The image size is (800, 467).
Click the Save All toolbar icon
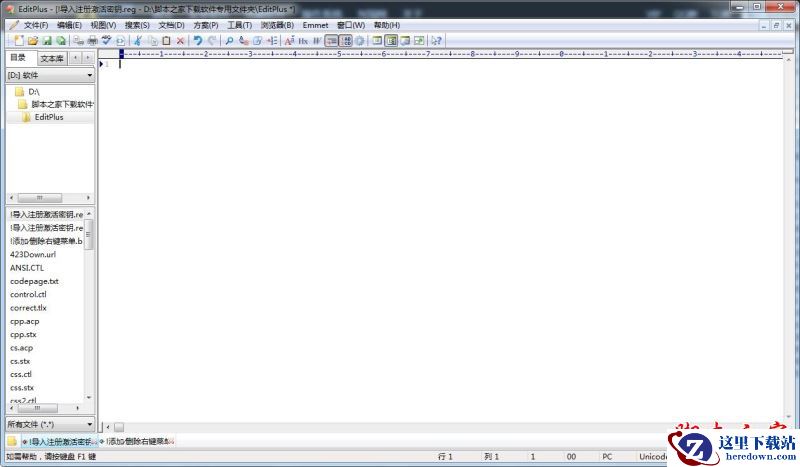click(x=61, y=41)
